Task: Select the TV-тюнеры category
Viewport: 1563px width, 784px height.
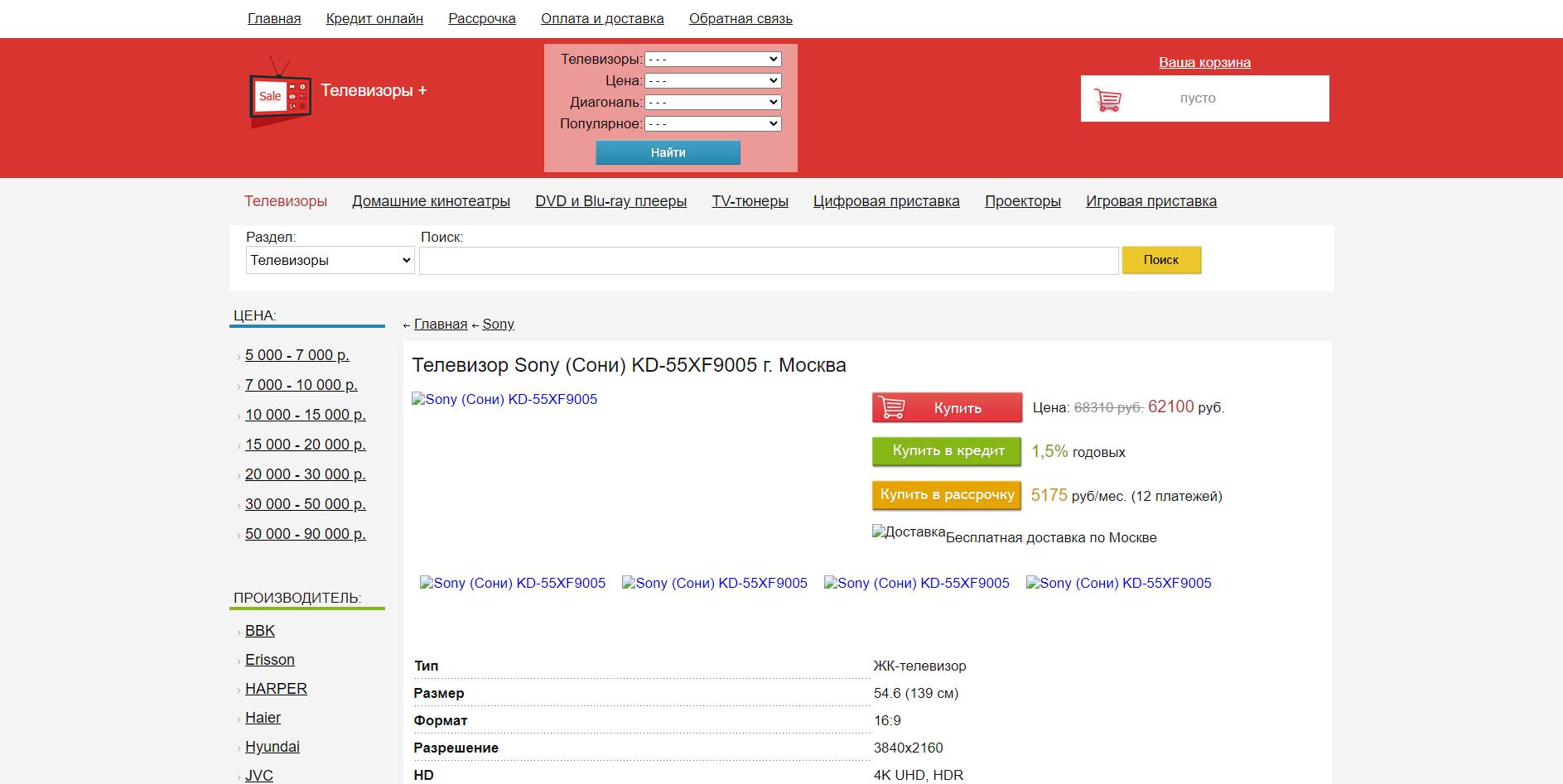Action: coord(750,201)
